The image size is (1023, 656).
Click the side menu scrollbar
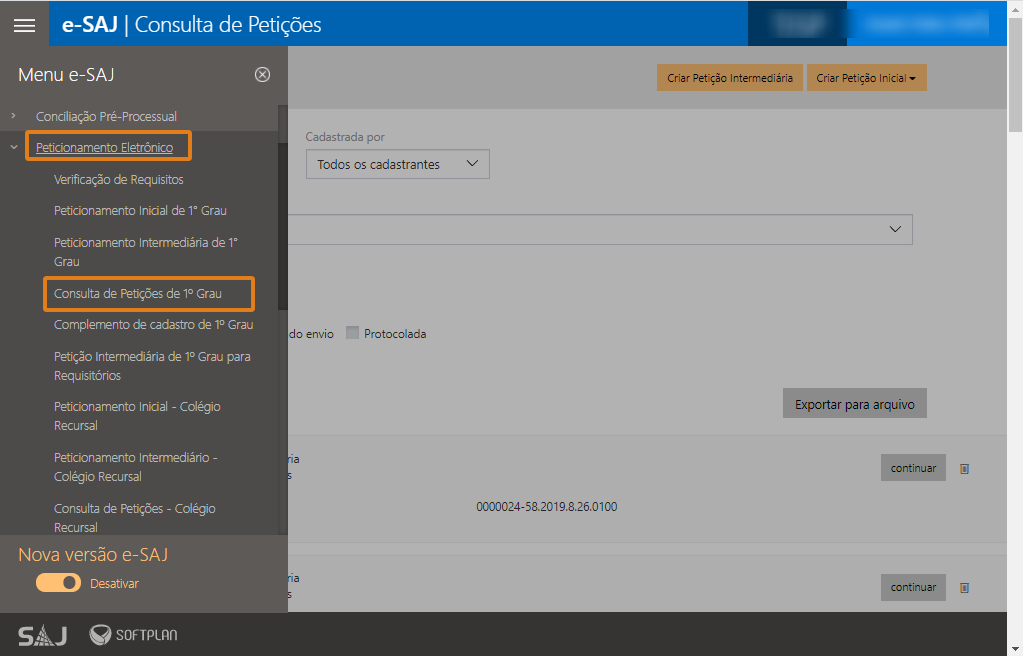pos(282,225)
